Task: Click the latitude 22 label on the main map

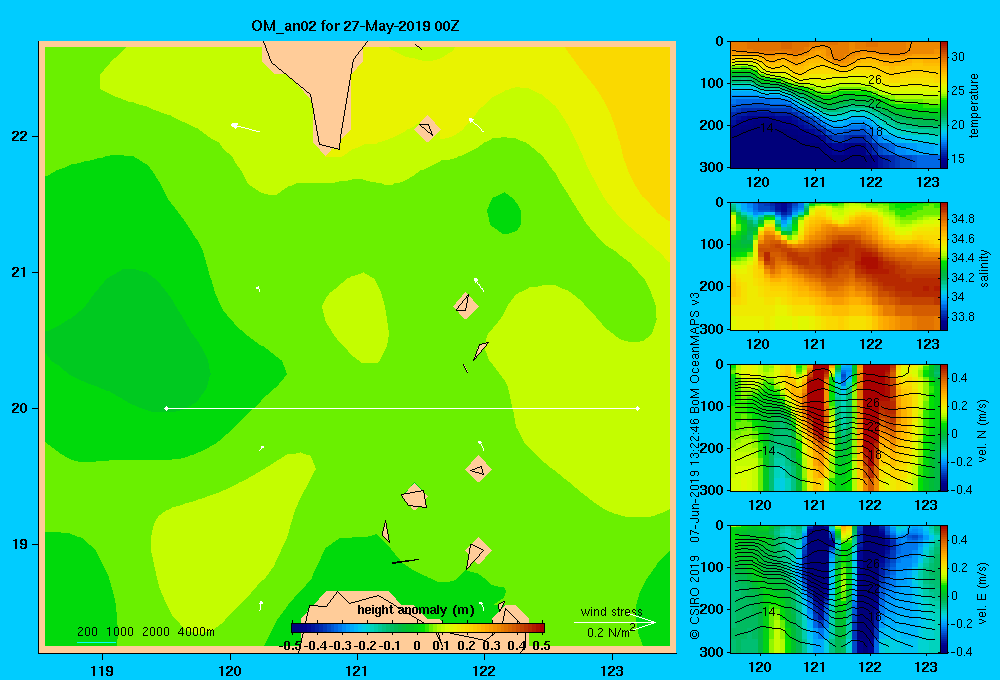Action: tap(19, 137)
